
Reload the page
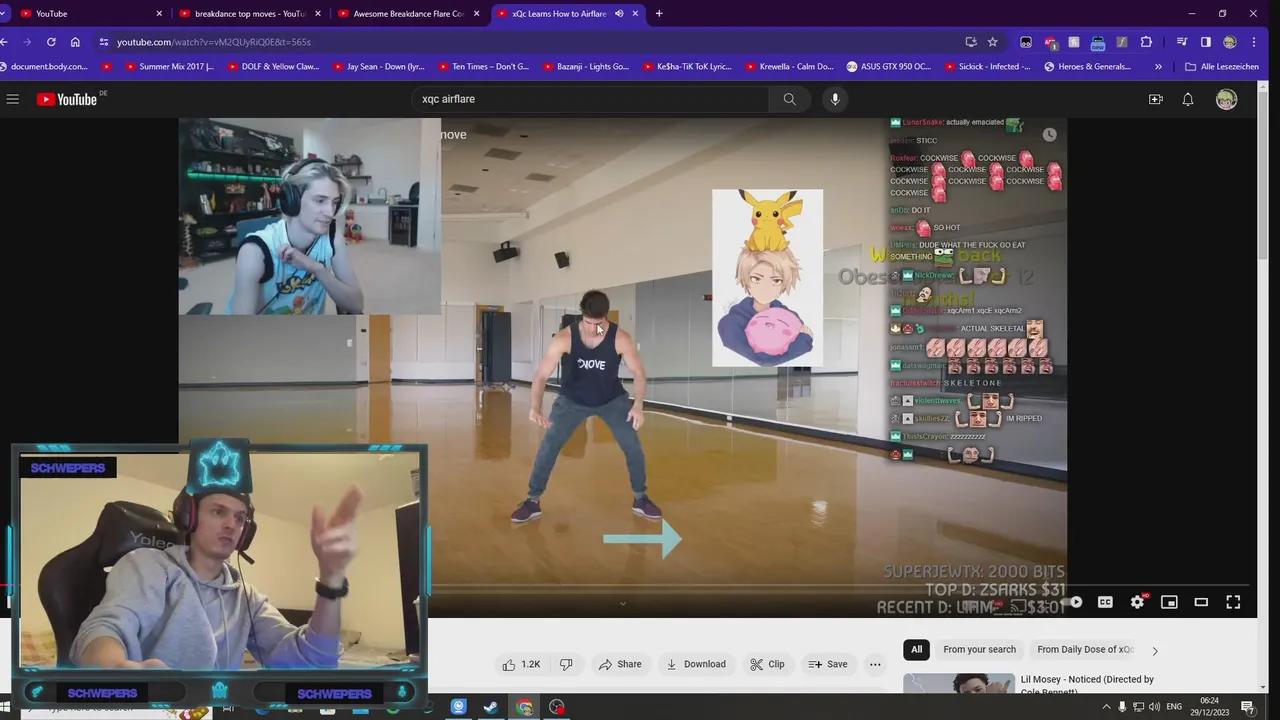point(51,42)
